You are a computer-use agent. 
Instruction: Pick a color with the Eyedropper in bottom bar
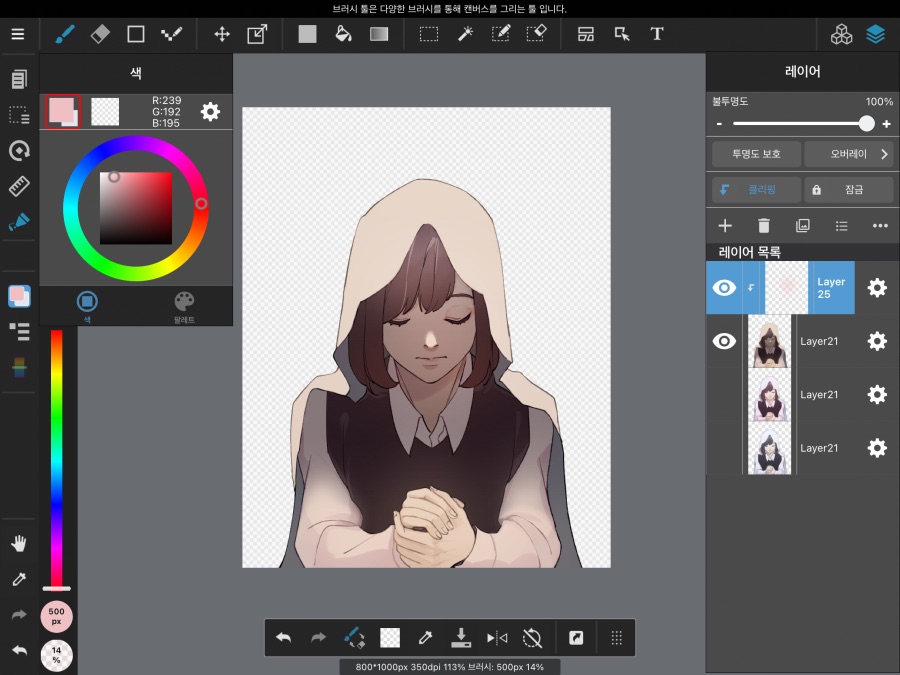(425, 637)
